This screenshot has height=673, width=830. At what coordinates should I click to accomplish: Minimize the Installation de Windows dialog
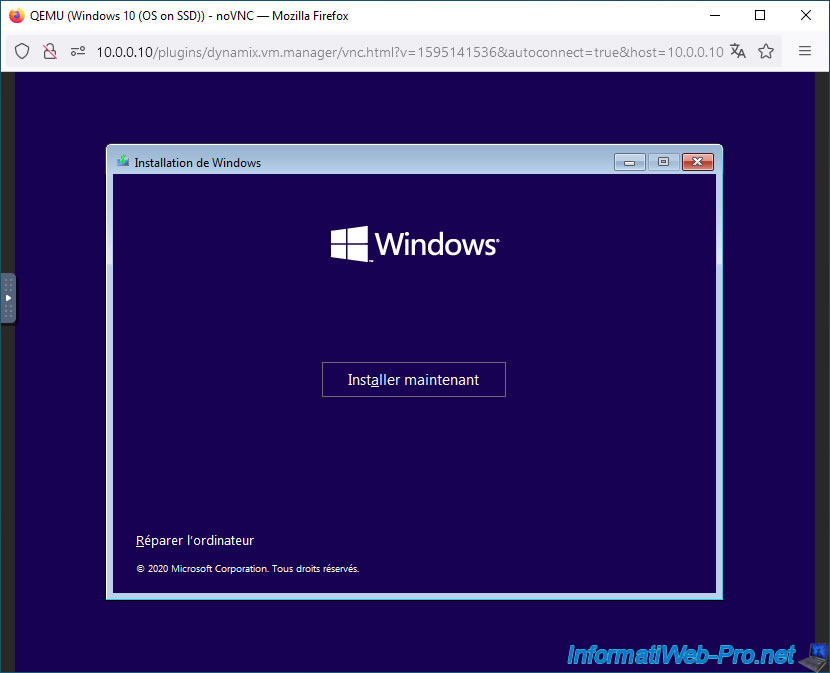(x=629, y=162)
